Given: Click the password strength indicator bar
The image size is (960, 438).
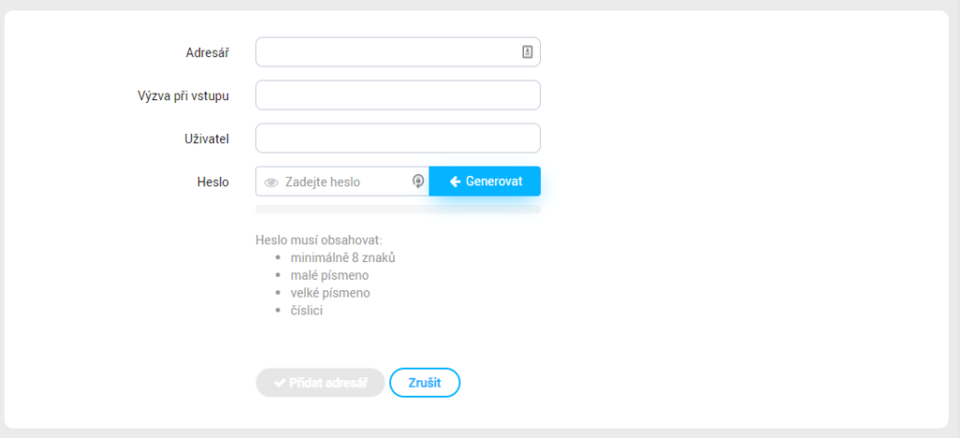Looking at the screenshot, I should (398, 210).
